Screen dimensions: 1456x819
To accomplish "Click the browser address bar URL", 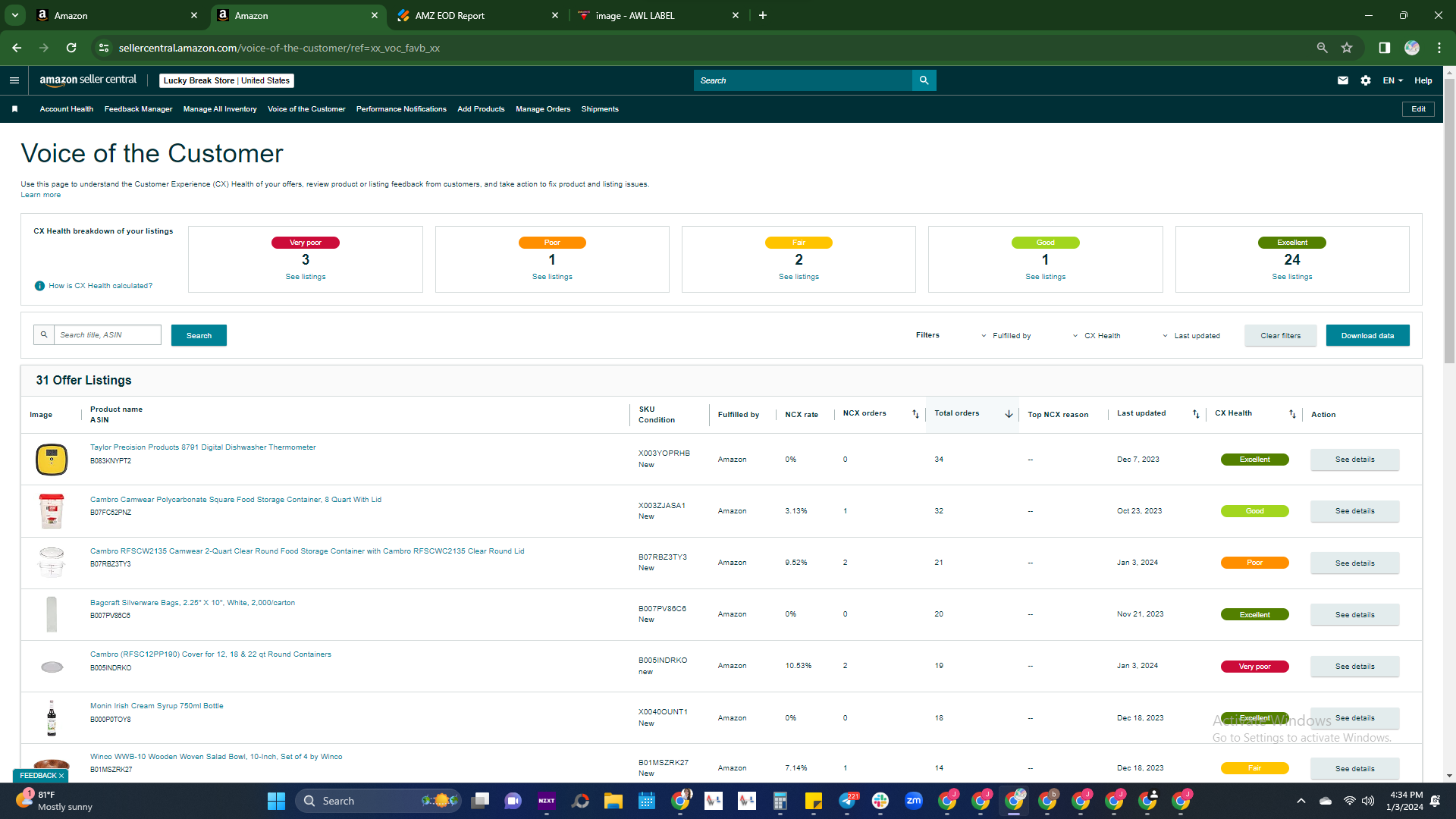I will pos(279,48).
